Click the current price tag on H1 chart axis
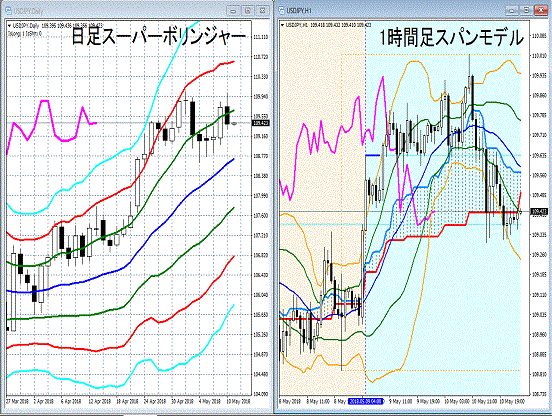 539,212
